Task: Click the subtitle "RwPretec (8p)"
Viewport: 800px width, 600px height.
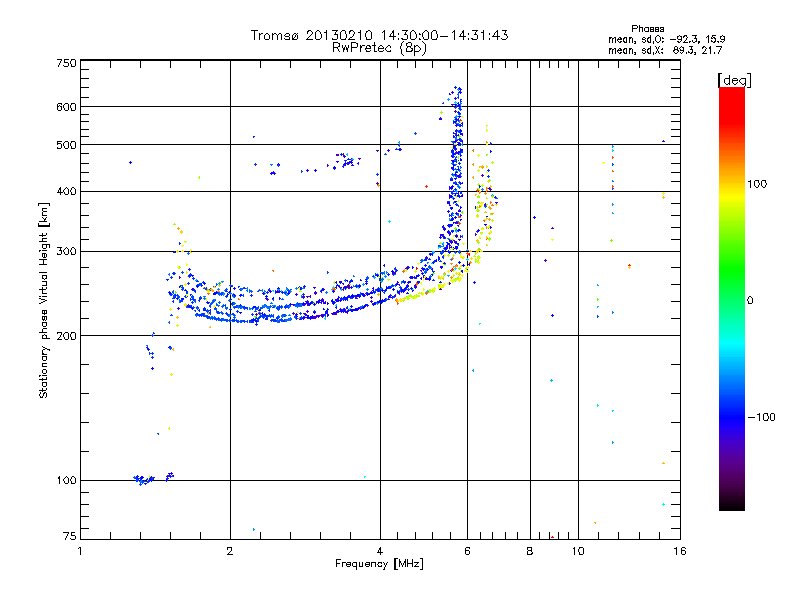Action: click(379, 48)
